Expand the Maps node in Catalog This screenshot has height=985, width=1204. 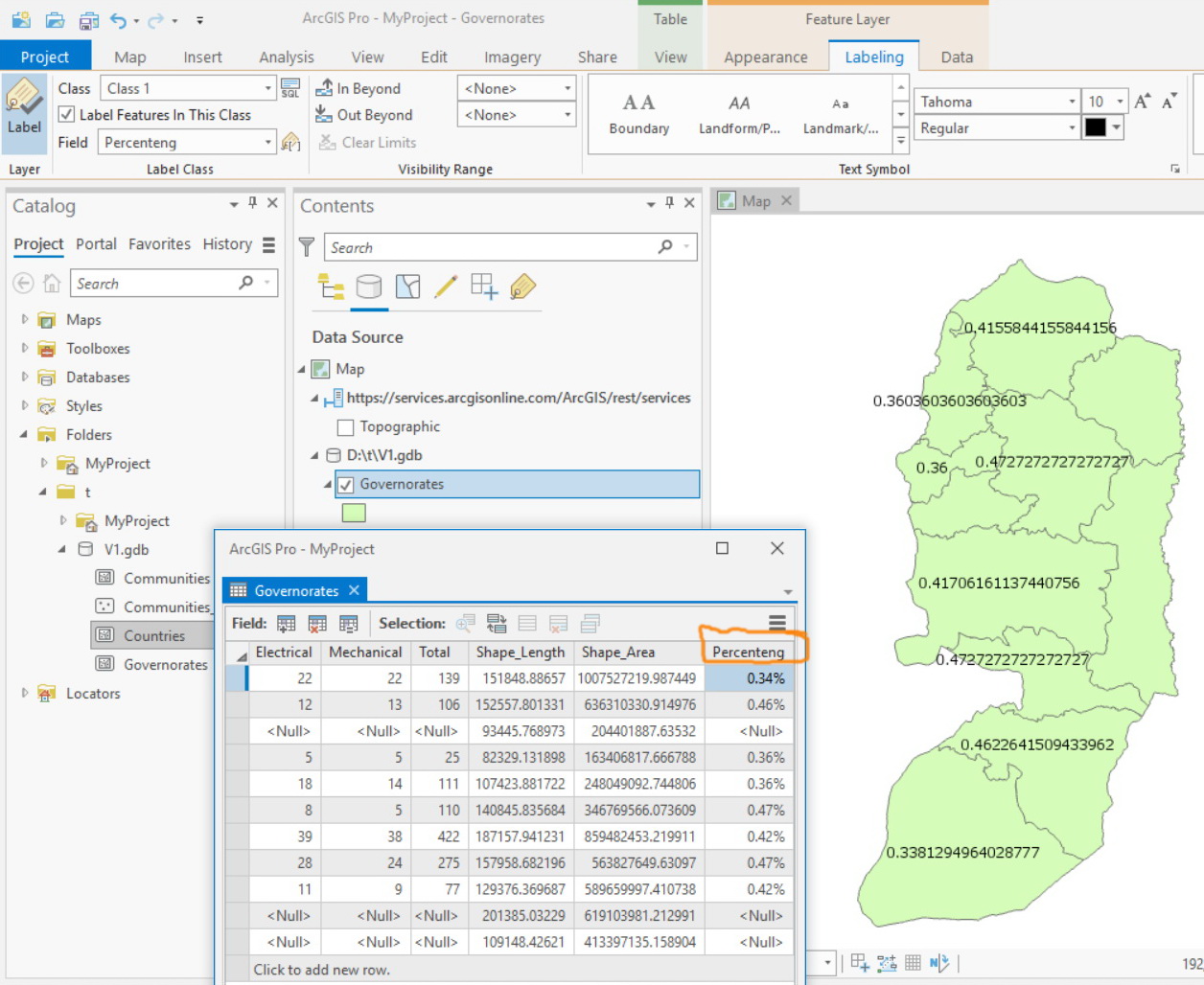(x=24, y=319)
